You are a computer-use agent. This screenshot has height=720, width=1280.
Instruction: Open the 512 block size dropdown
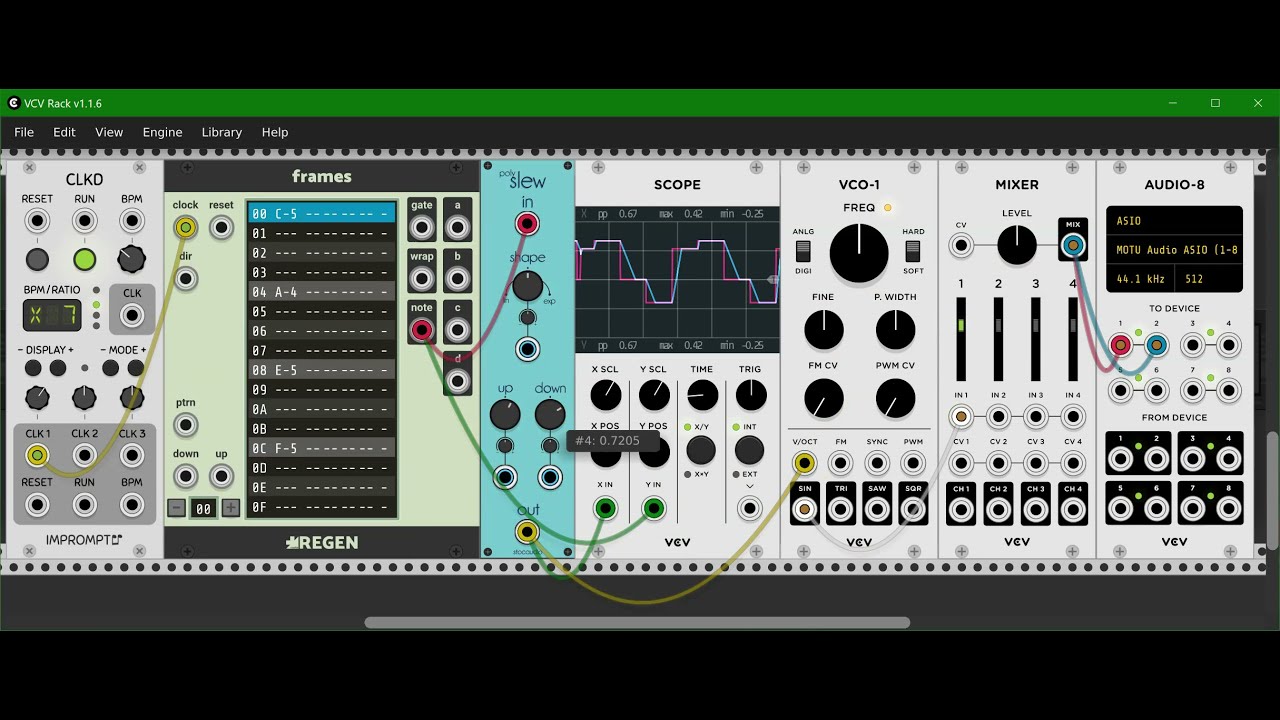(x=1210, y=279)
